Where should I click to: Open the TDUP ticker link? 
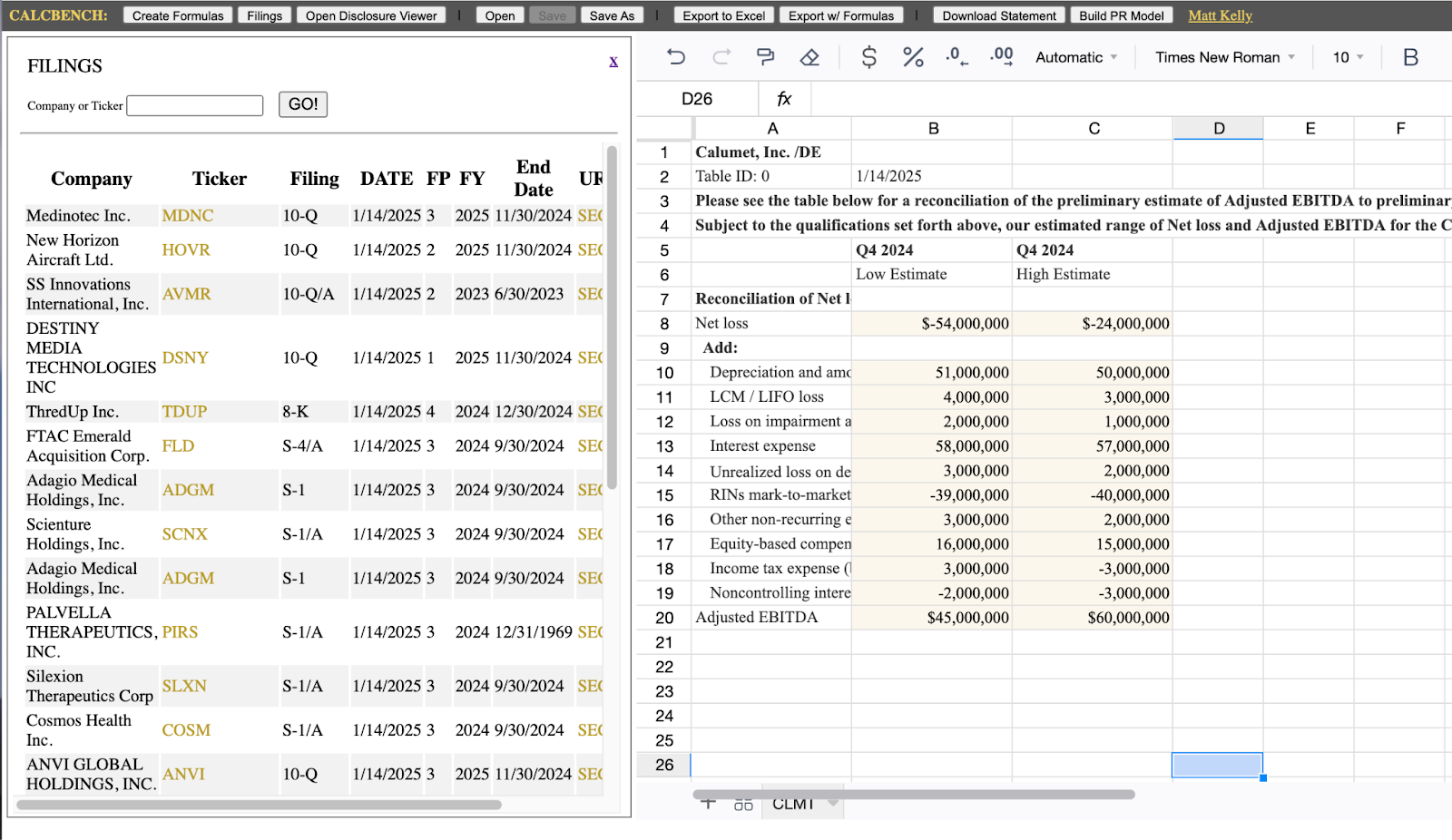(x=184, y=412)
